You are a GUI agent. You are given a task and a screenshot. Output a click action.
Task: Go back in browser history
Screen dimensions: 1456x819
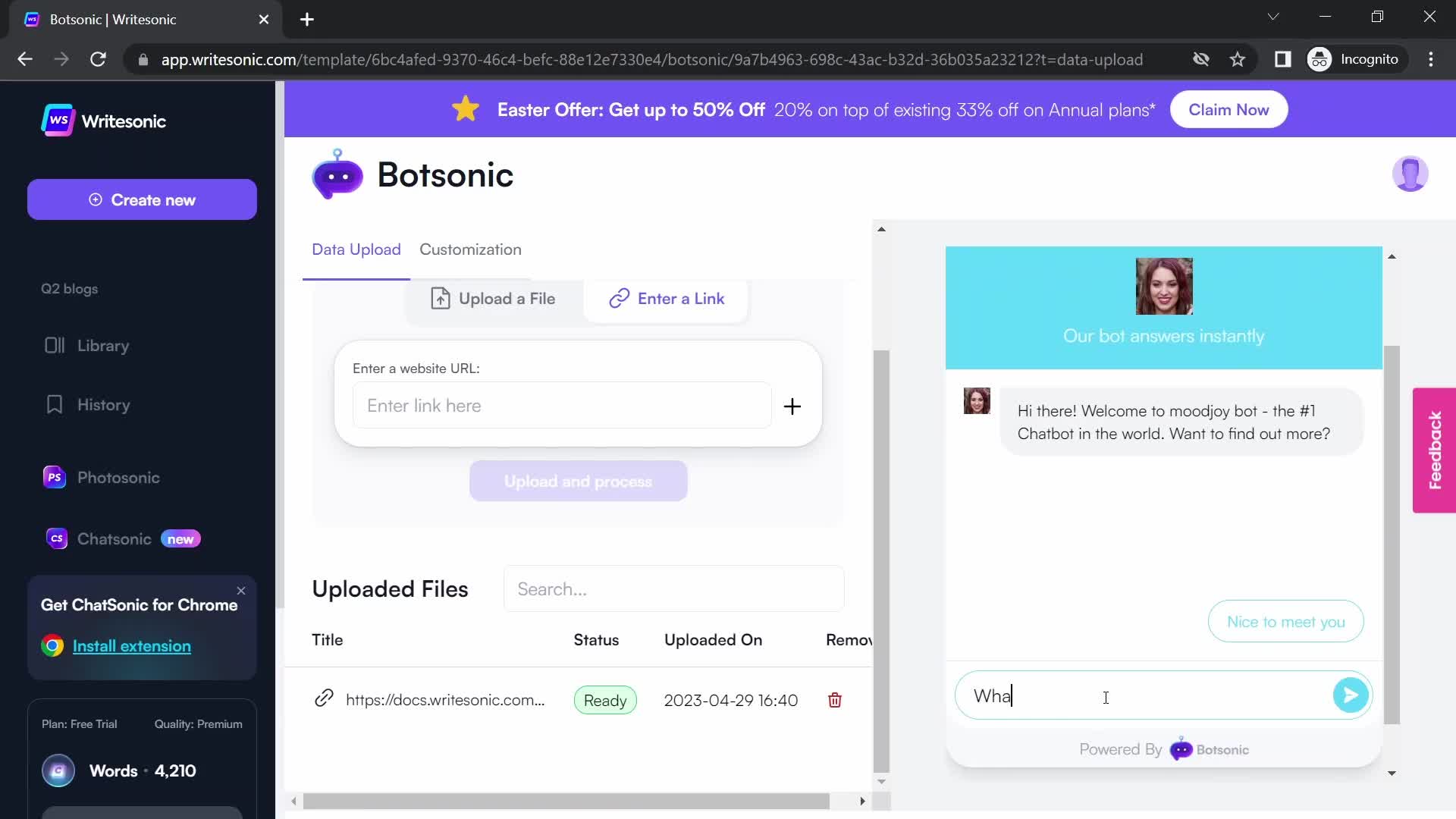click(x=24, y=59)
